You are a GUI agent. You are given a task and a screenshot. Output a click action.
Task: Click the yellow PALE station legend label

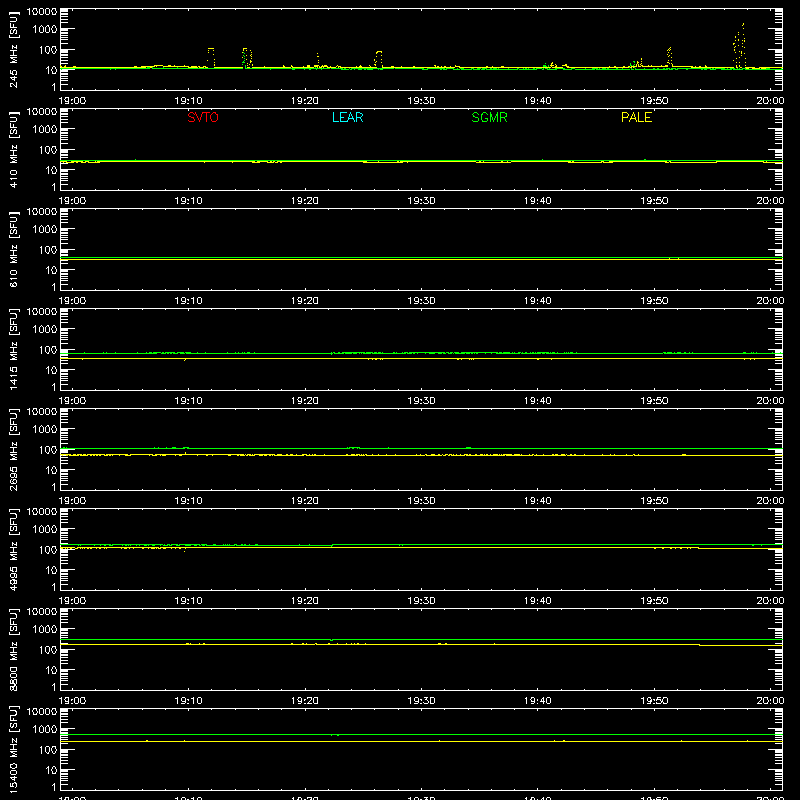[x=636, y=117]
